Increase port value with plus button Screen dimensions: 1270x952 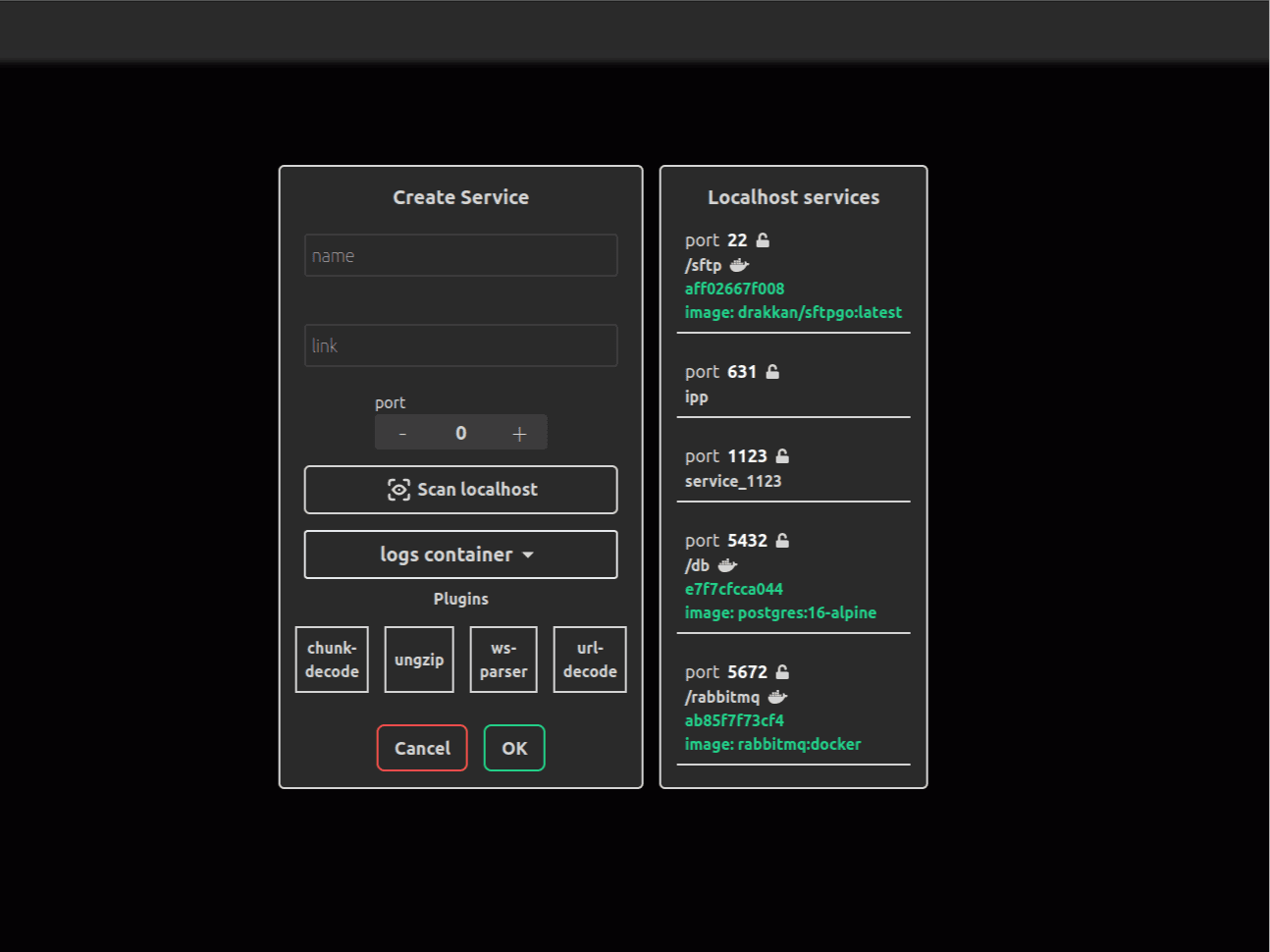pyautogui.click(x=519, y=433)
